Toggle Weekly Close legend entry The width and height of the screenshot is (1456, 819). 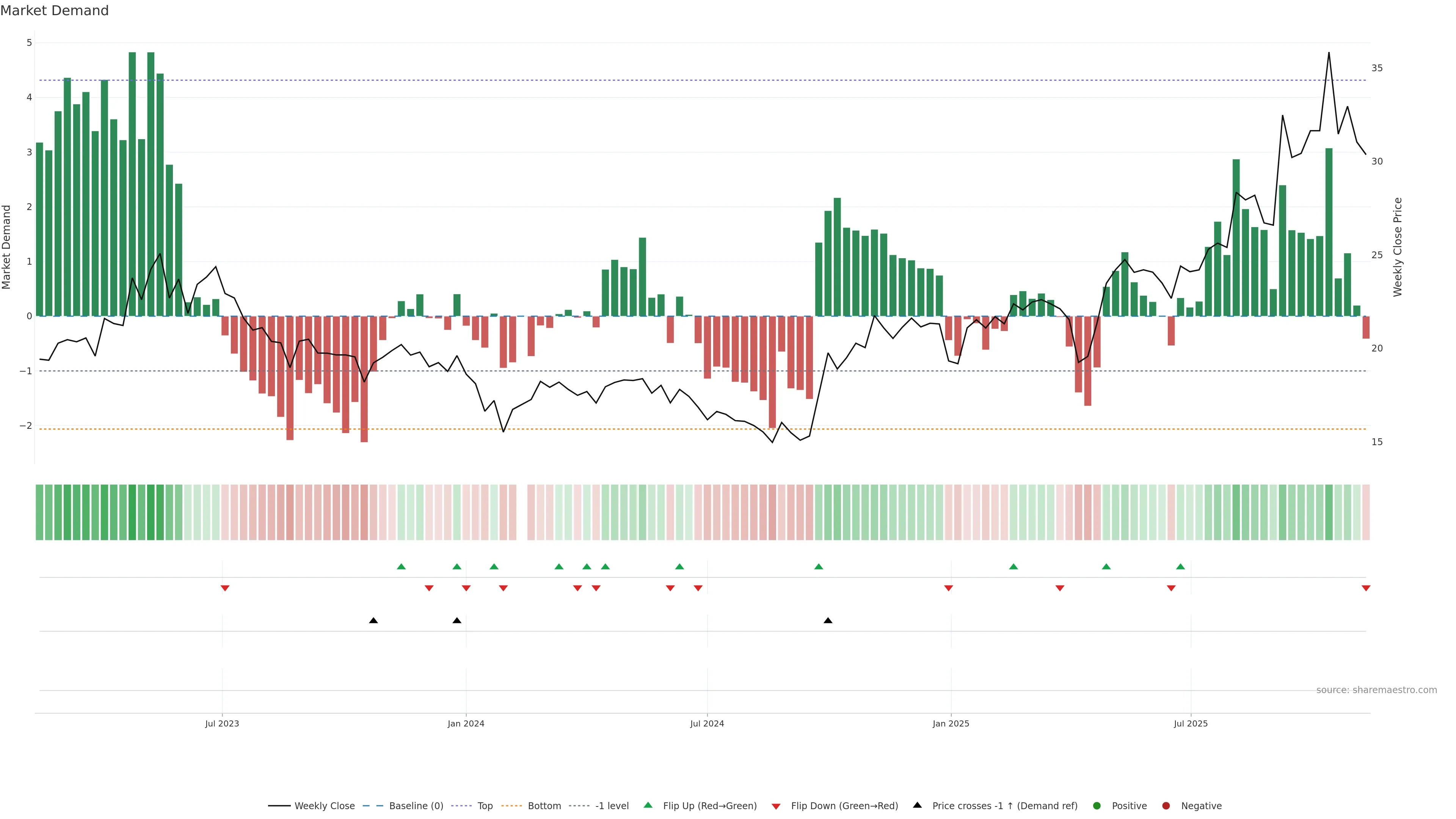pyautogui.click(x=324, y=806)
